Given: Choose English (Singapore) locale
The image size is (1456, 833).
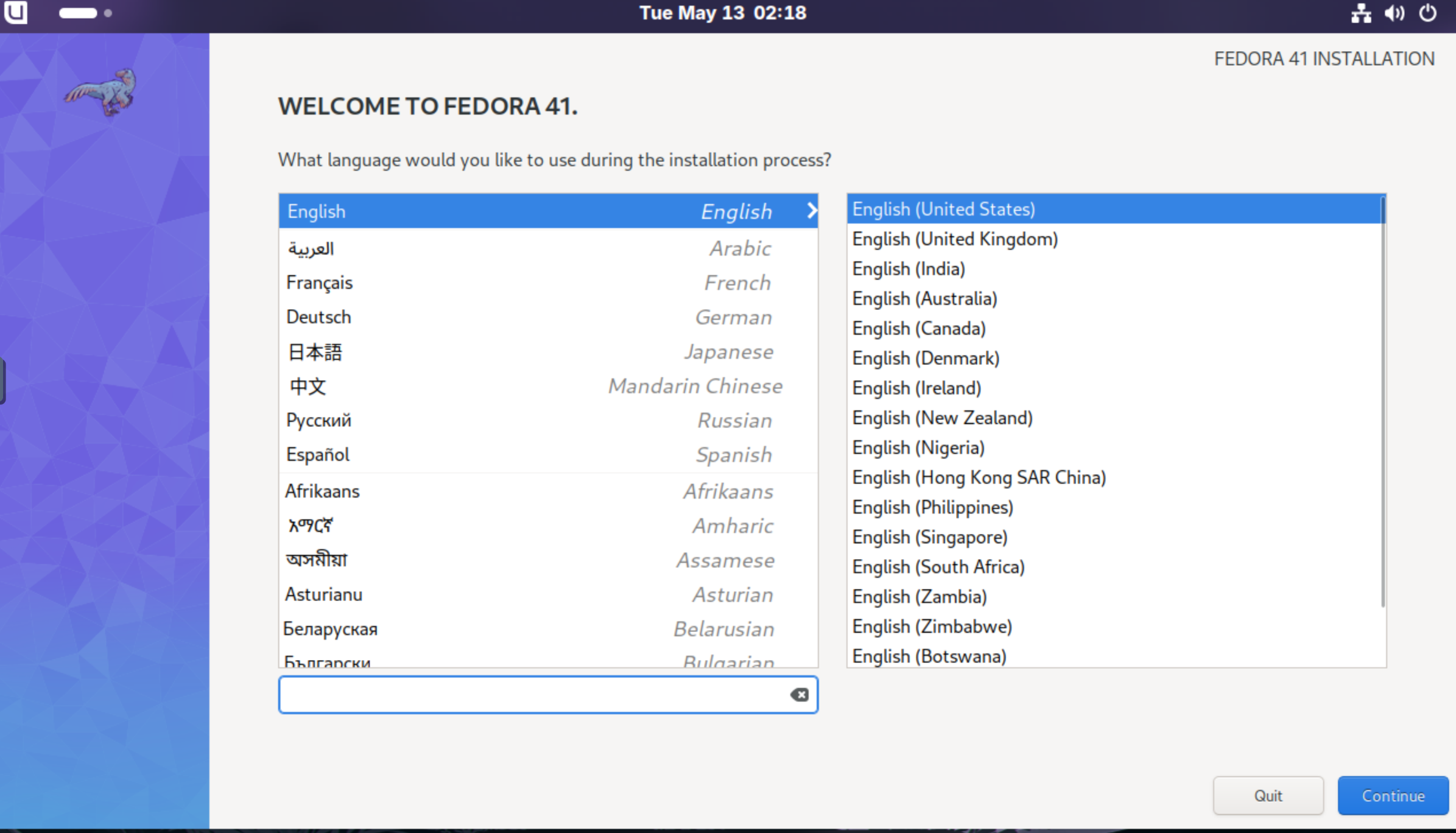Looking at the screenshot, I should [929, 537].
